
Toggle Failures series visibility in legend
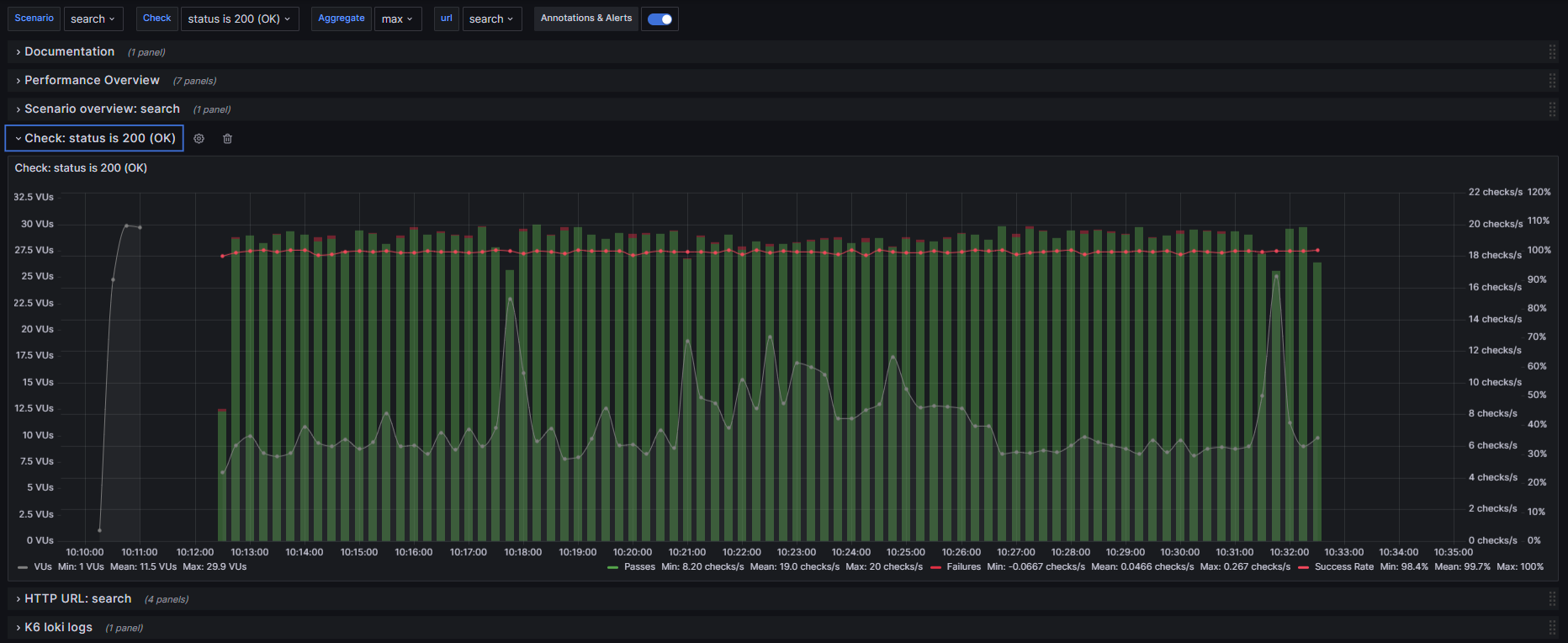(x=963, y=567)
